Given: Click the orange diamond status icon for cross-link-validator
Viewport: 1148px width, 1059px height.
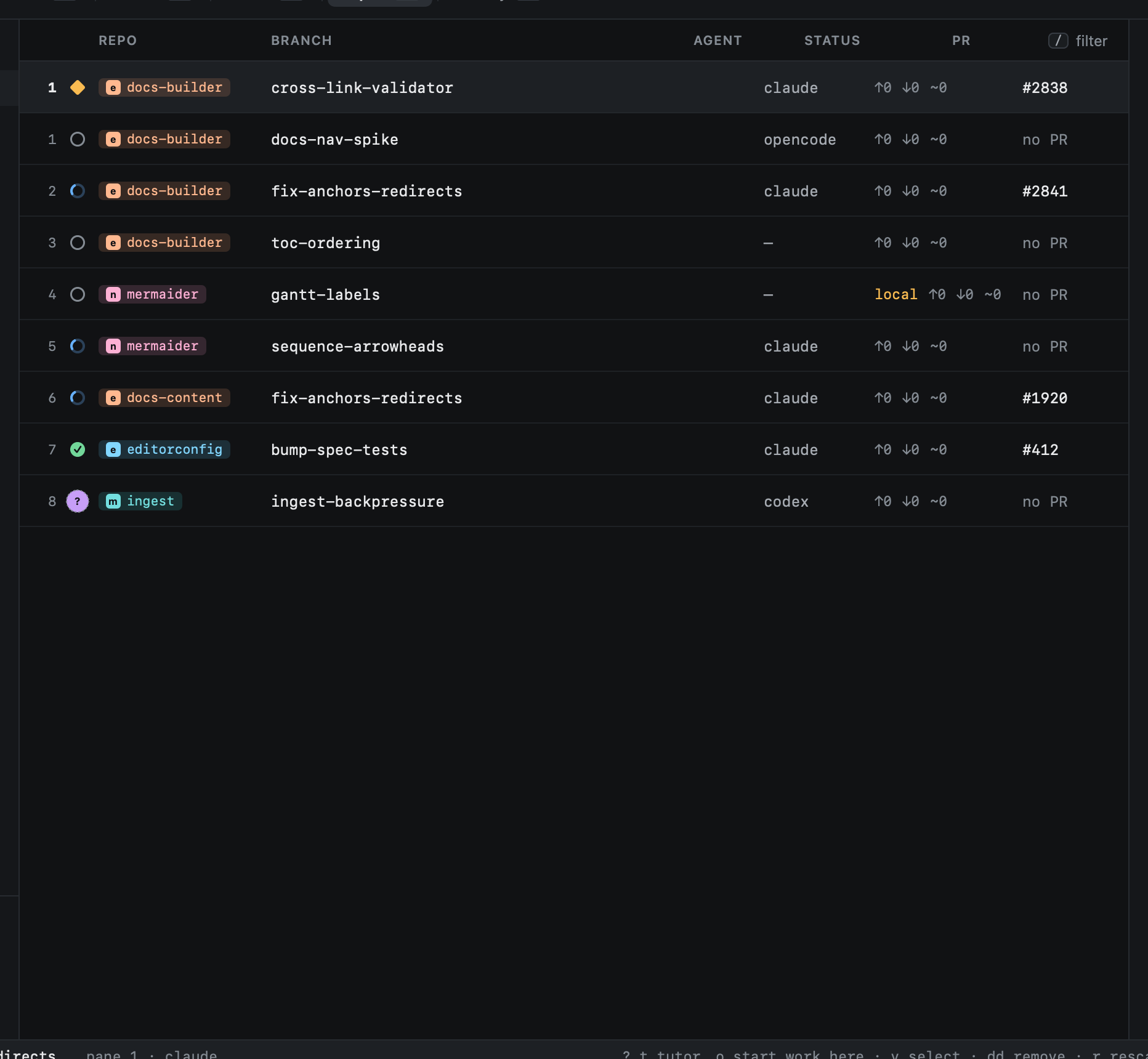Looking at the screenshot, I should click(x=78, y=87).
